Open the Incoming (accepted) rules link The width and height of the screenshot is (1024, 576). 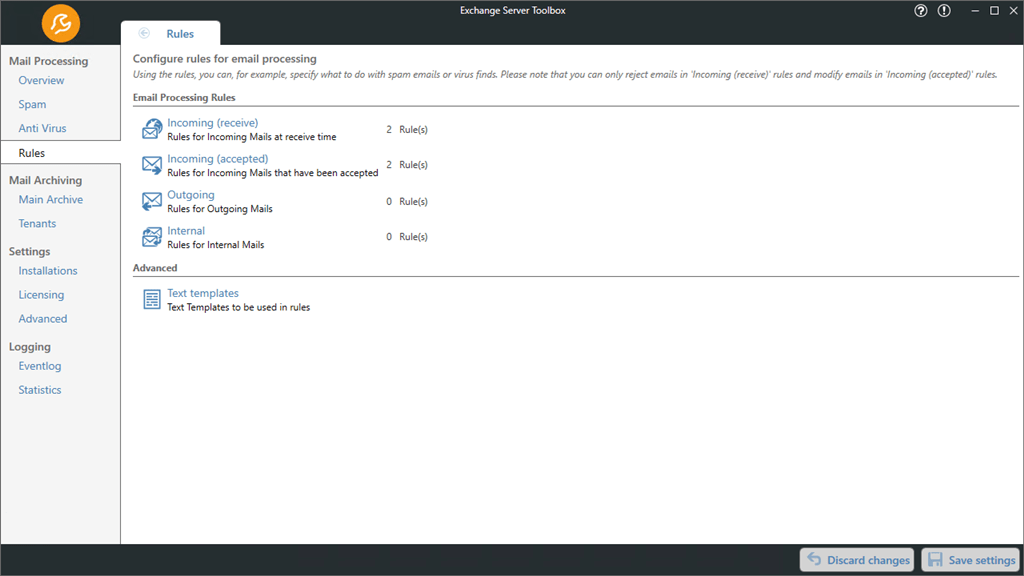coord(217,159)
